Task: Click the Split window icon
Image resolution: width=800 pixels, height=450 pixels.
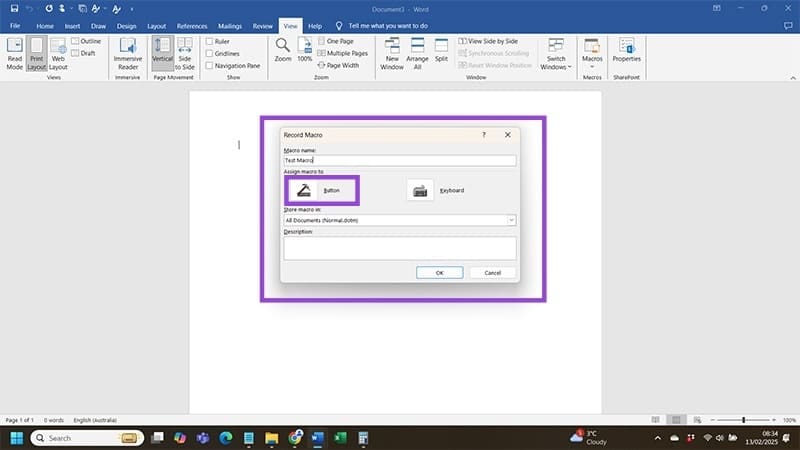Action: pos(441,48)
